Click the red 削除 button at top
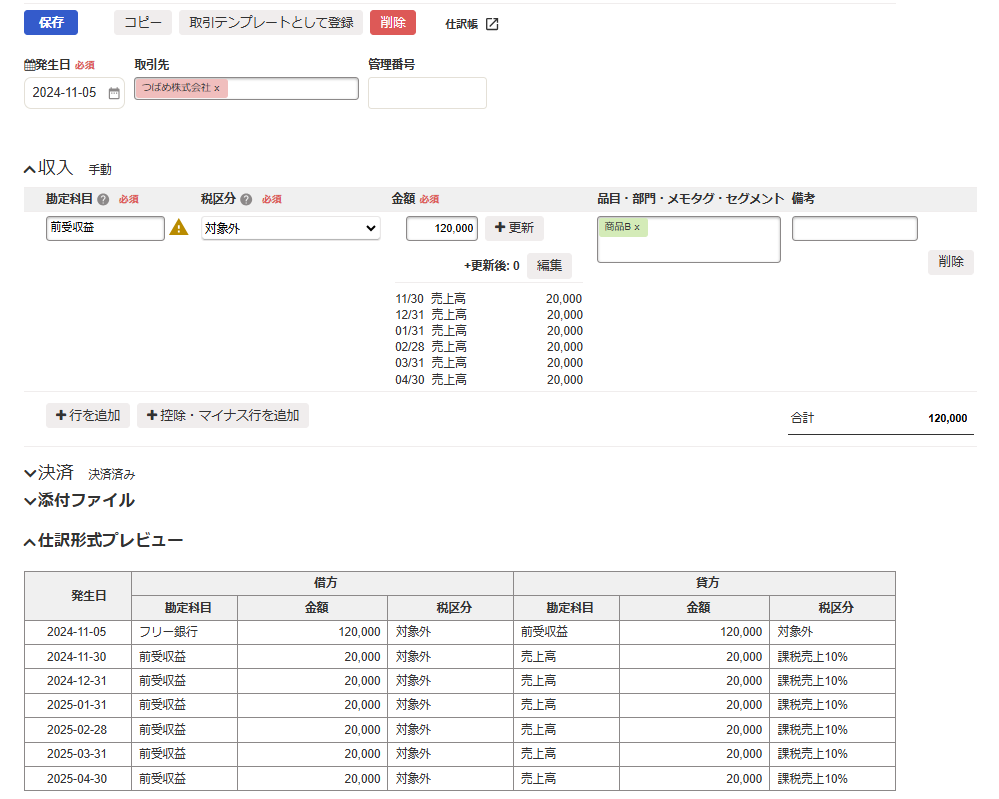The width and height of the screenshot is (999, 799). [x=392, y=23]
